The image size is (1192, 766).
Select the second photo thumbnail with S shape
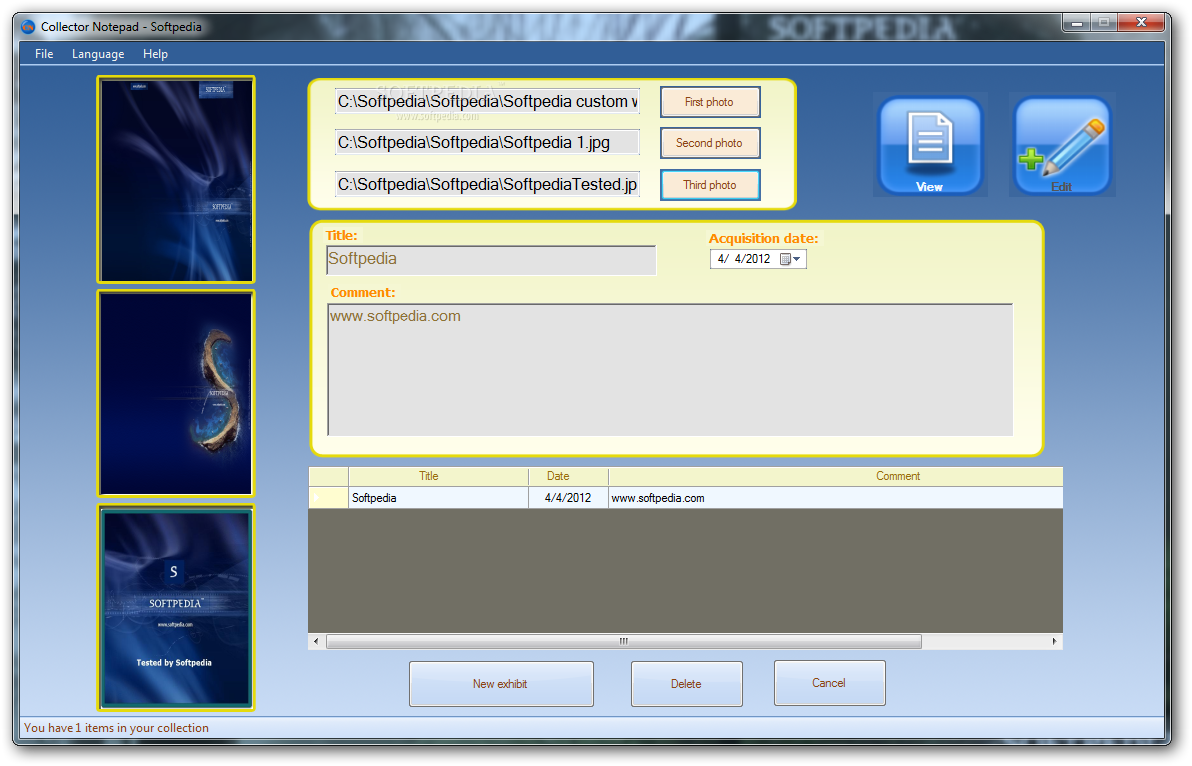click(x=176, y=394)
